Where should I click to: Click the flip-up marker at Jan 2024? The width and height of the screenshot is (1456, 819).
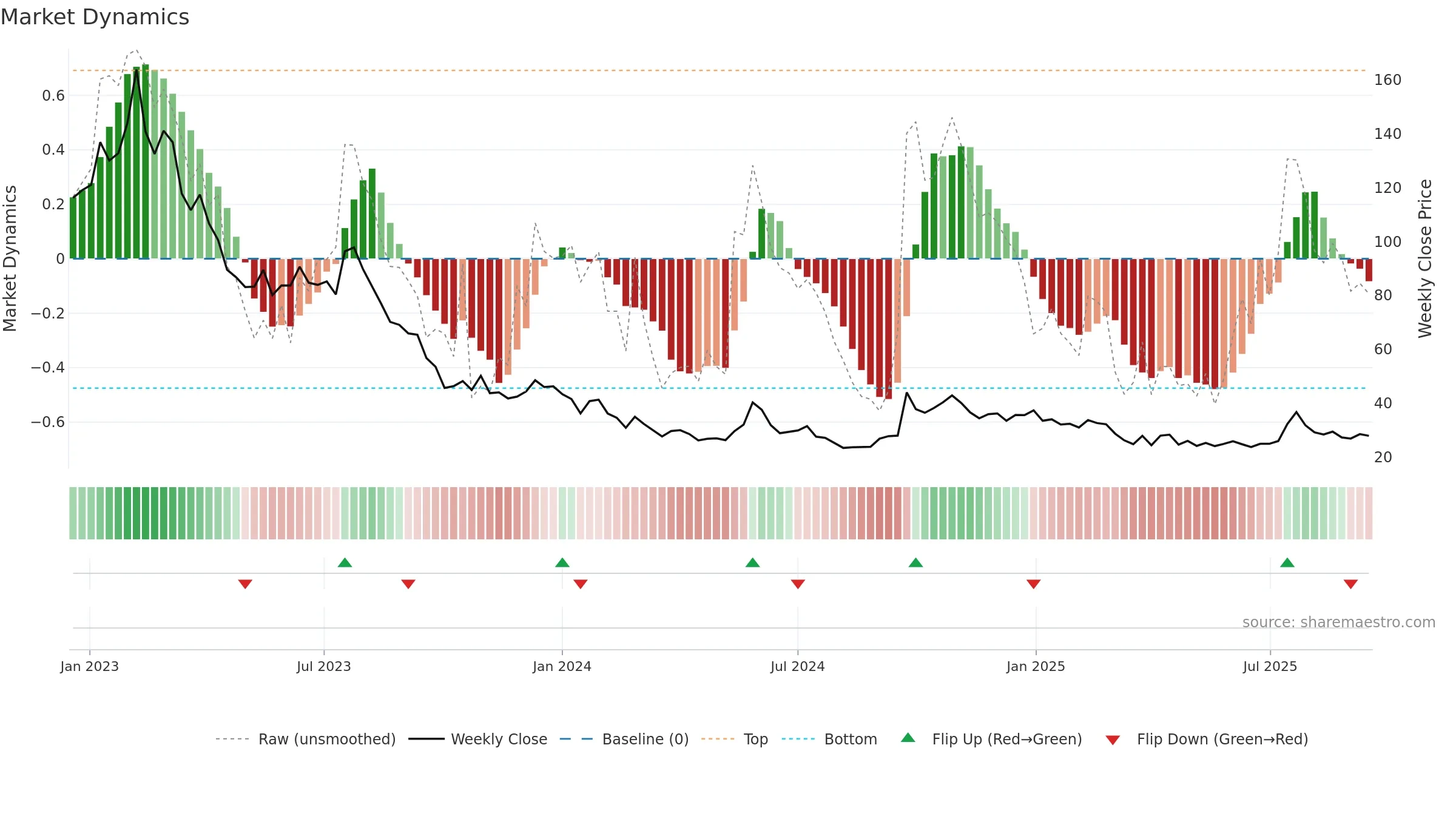(x=562, y=562)
